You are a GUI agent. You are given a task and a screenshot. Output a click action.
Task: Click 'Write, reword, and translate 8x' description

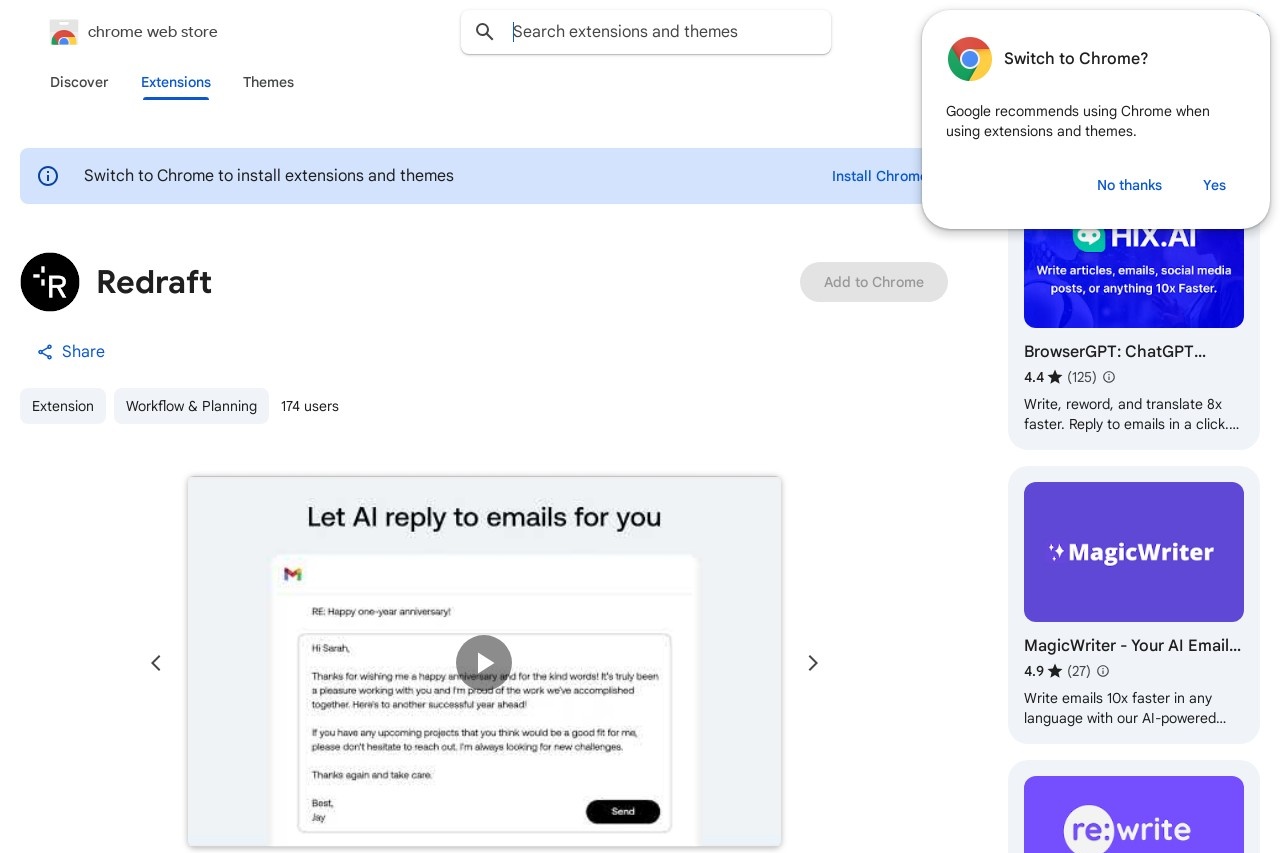pyautogui.click(x=1132, y=414)
